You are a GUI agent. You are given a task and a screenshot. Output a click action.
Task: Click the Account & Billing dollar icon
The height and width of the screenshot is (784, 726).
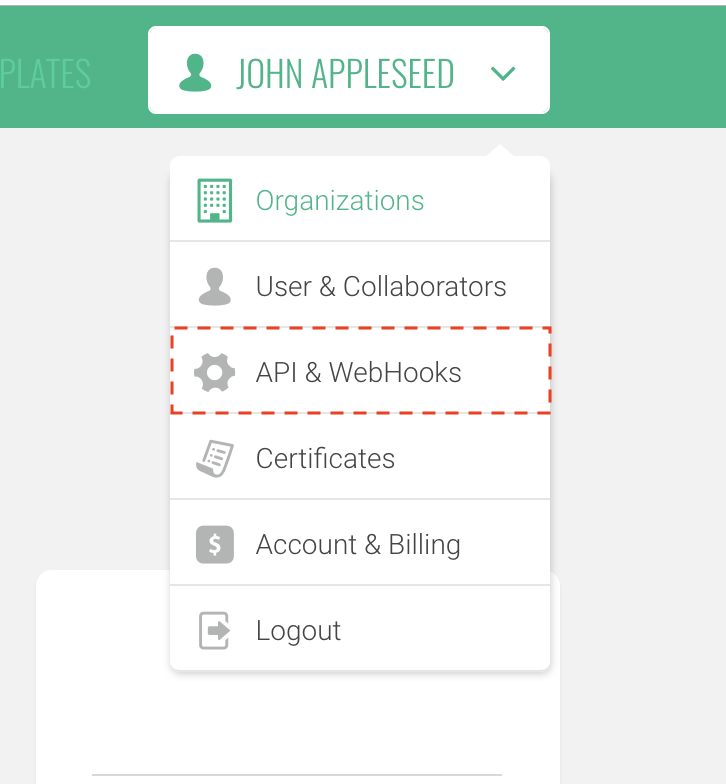pos(214,544)
